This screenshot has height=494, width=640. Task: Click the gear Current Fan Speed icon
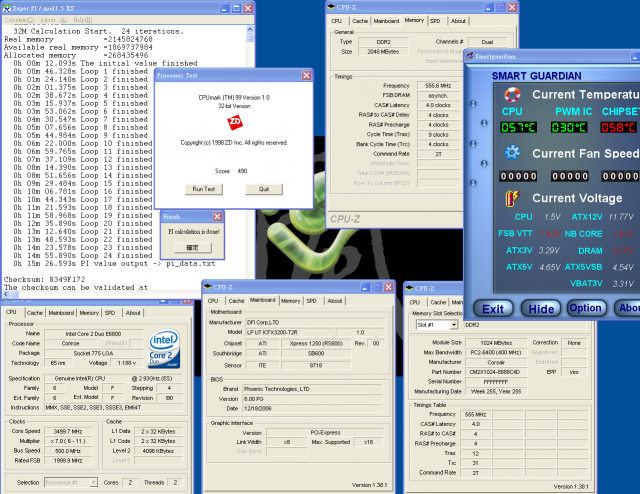512,153
